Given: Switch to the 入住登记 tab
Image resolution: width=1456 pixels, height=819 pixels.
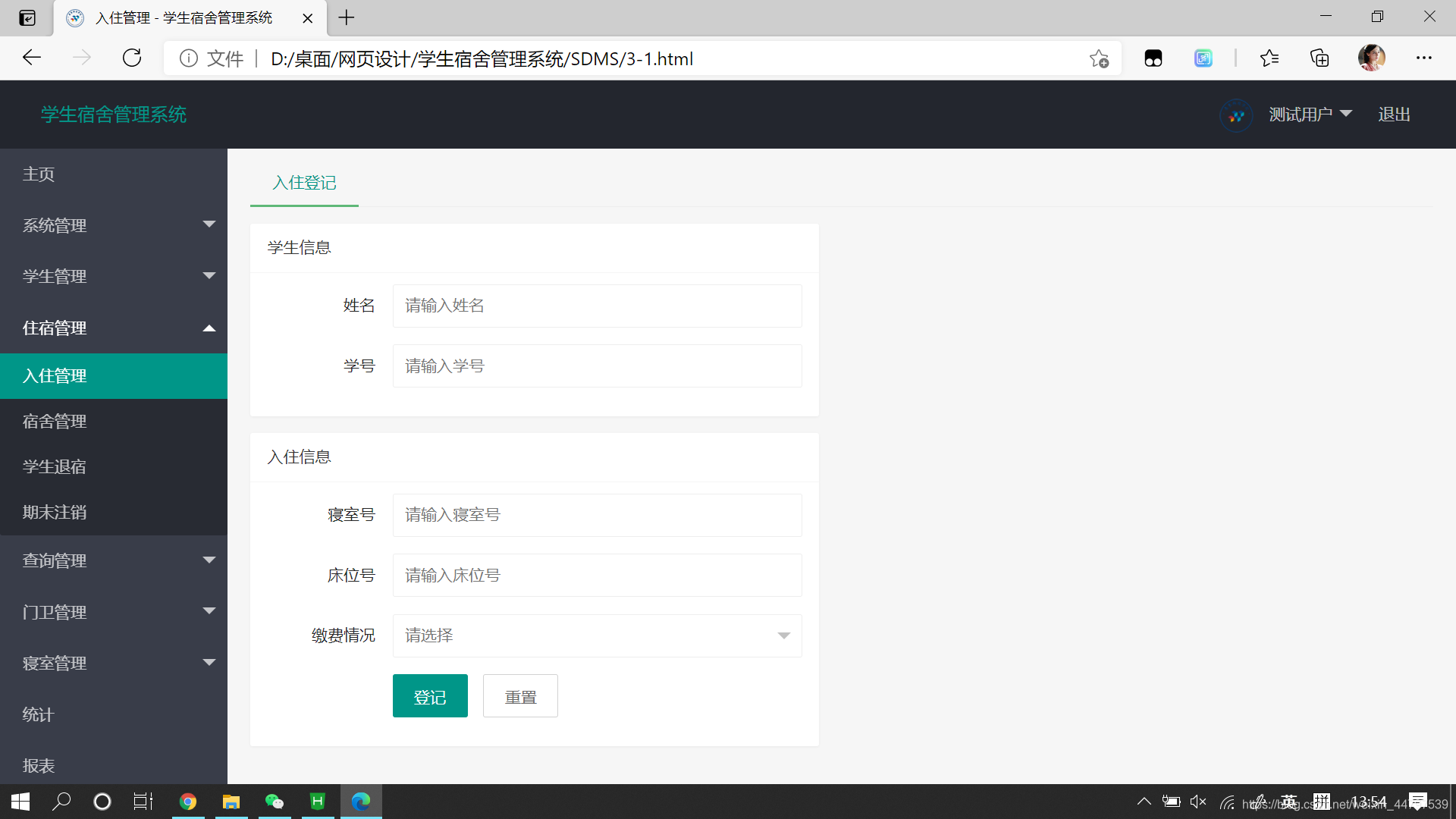Looking at the screenshot, I should coord(304,183).
